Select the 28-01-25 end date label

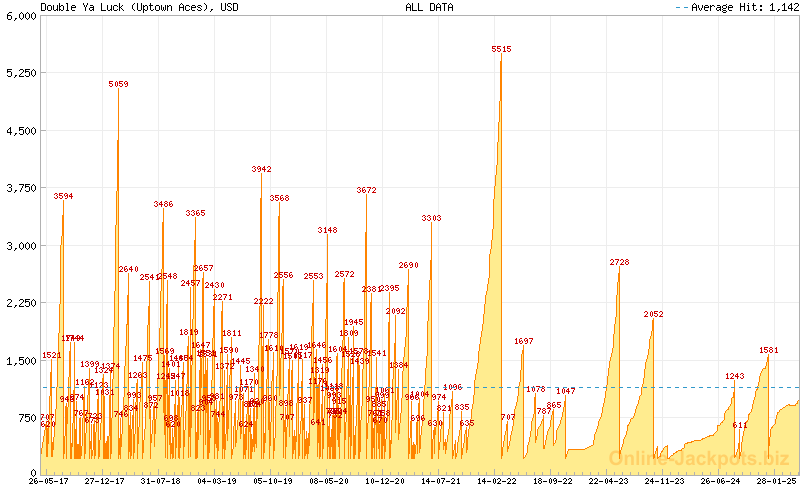point(776,481)
